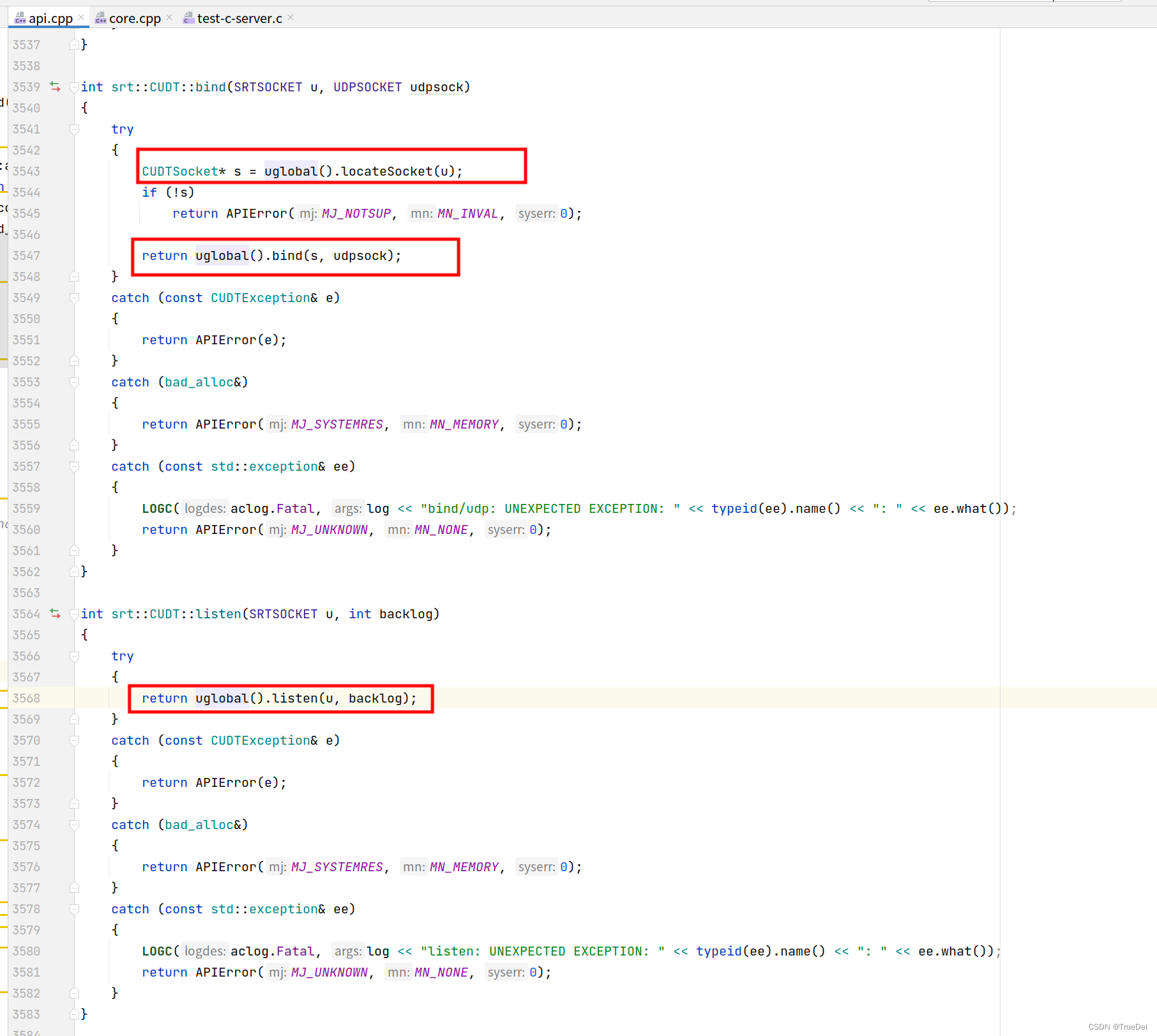1157x1036 pixels.
Task: Click the fold end marker at line 3583
Action: pos(74,1014)
